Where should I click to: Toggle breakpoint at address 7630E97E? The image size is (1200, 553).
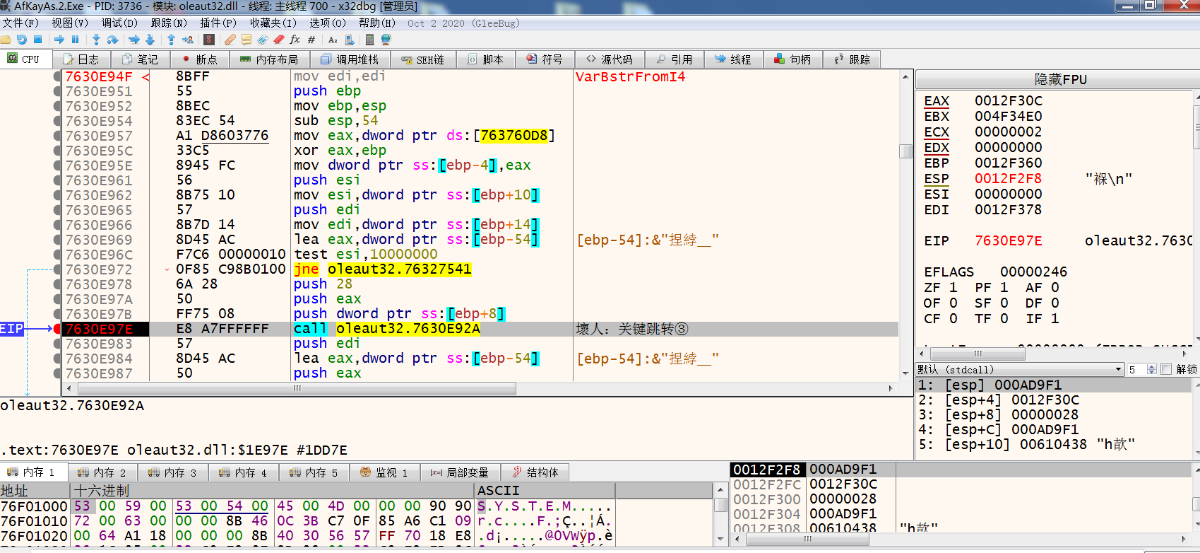pos(57,328)
